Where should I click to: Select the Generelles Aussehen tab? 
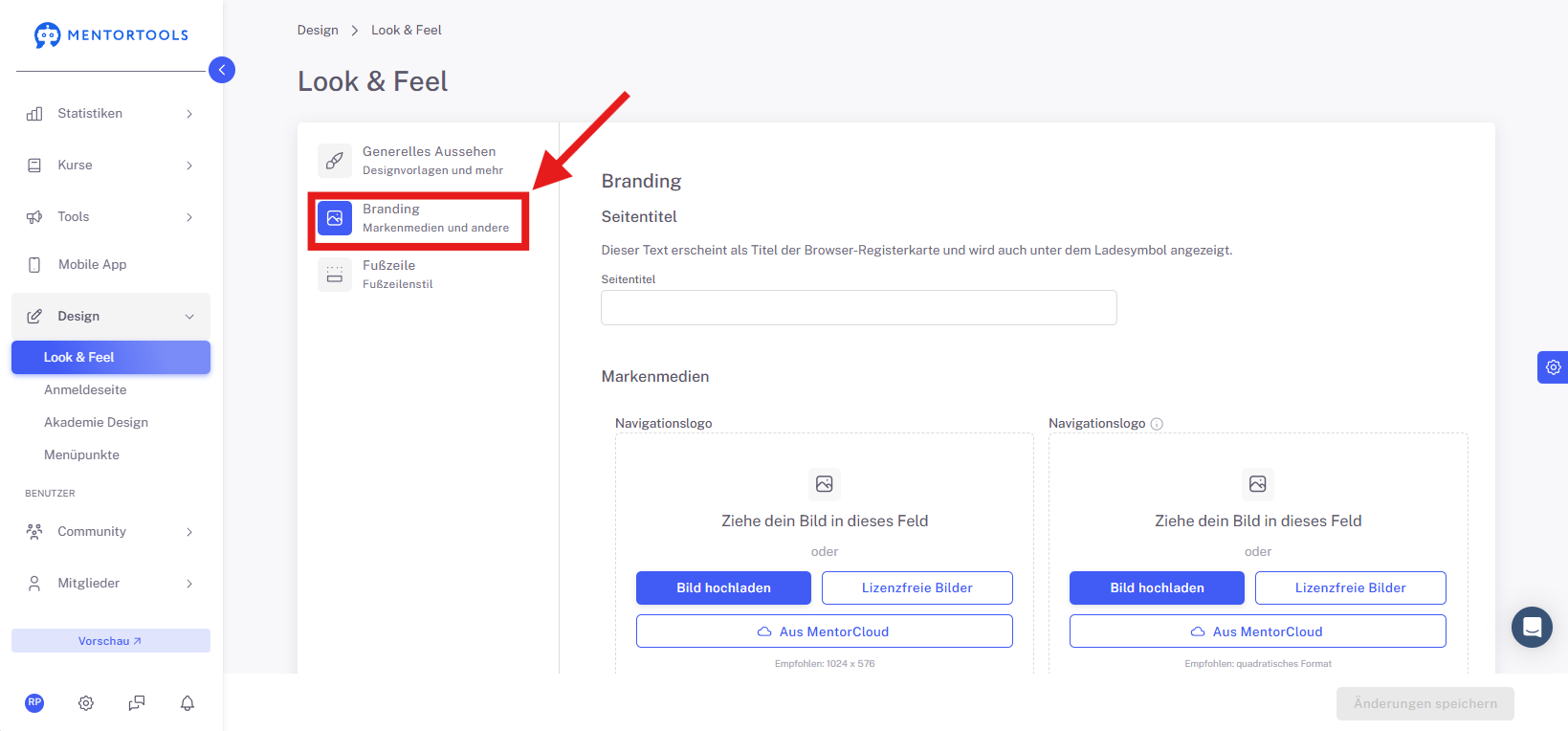423,161
